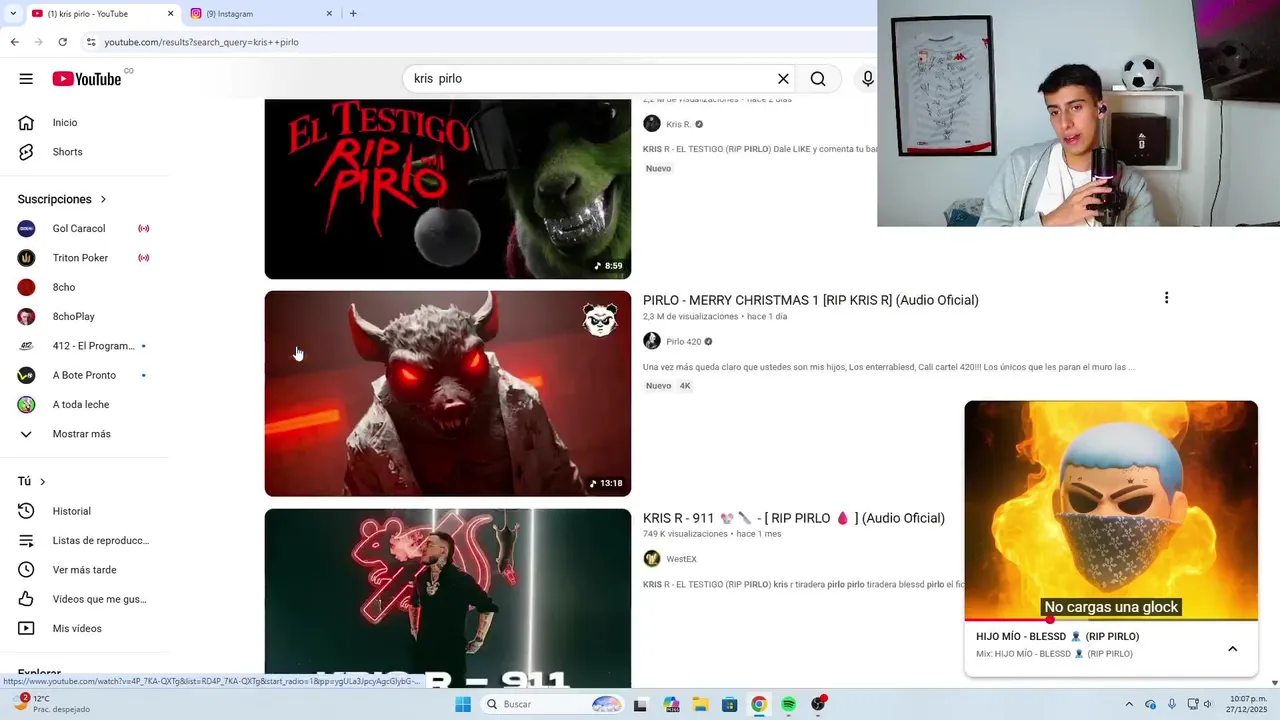1280x720 pixels.
Task: Open File Explorer from the taskbar
Action: 700,704
